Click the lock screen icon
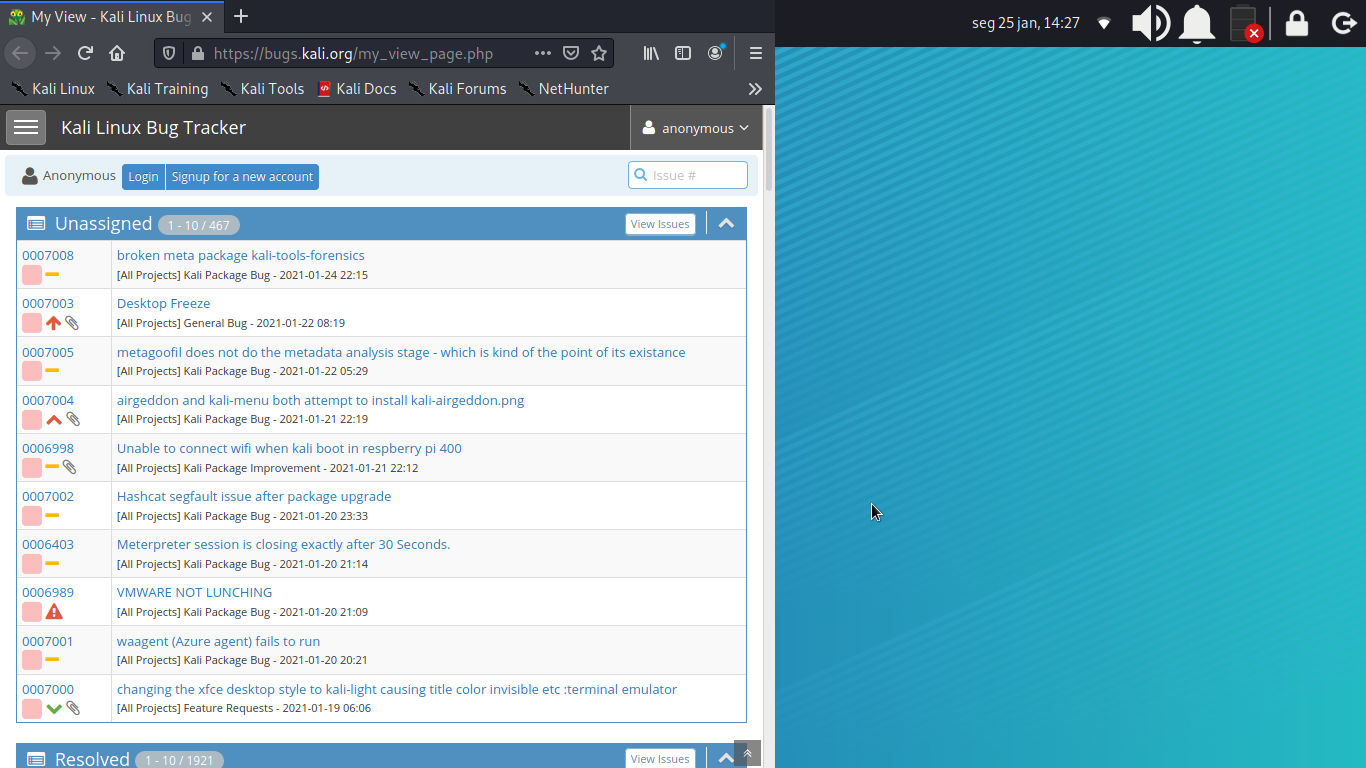Viewport: 1366px width, 768px height. pyautogui.click(x=1296, y=23)
